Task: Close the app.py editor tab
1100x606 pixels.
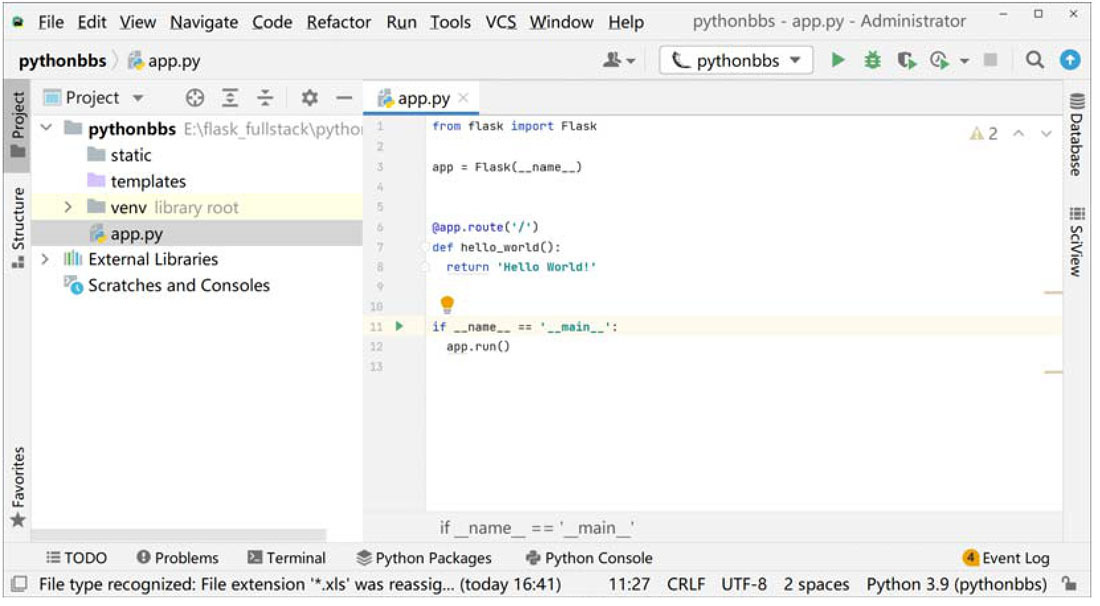Action: pos(463,98)
